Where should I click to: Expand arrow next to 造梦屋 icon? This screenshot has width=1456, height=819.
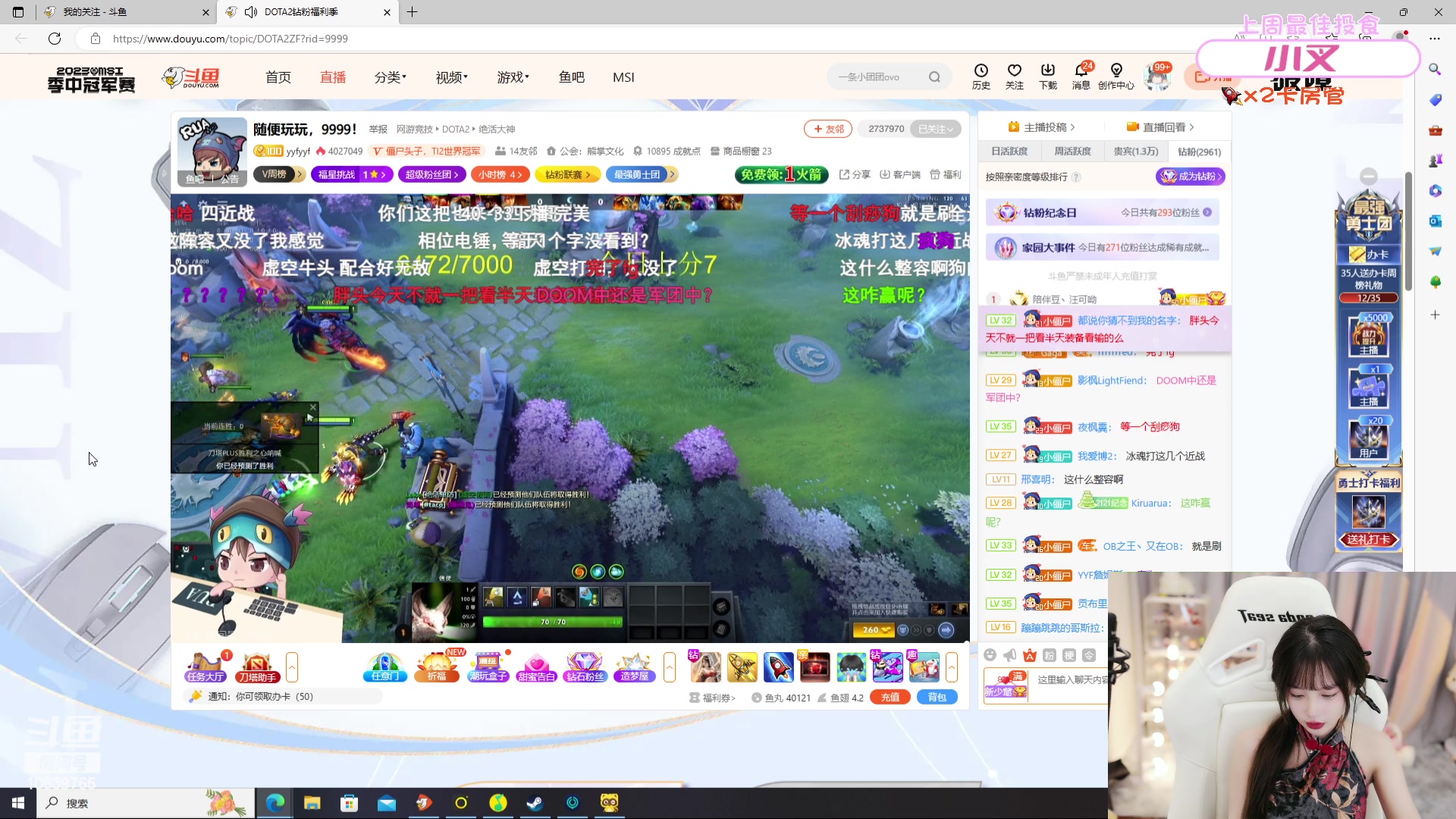coord(670,667)
